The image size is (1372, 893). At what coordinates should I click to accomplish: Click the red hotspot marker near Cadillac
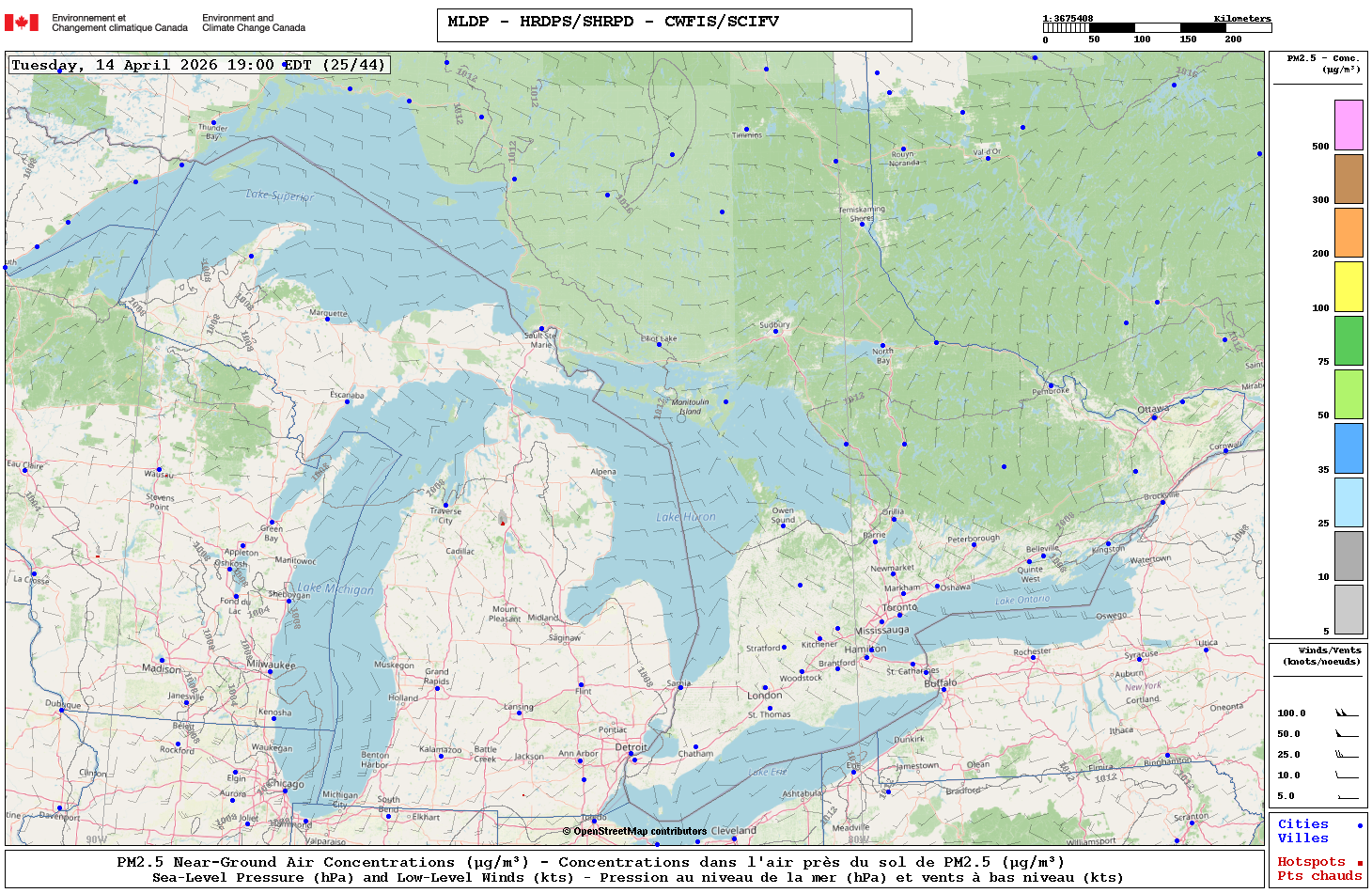pos(503,523)
